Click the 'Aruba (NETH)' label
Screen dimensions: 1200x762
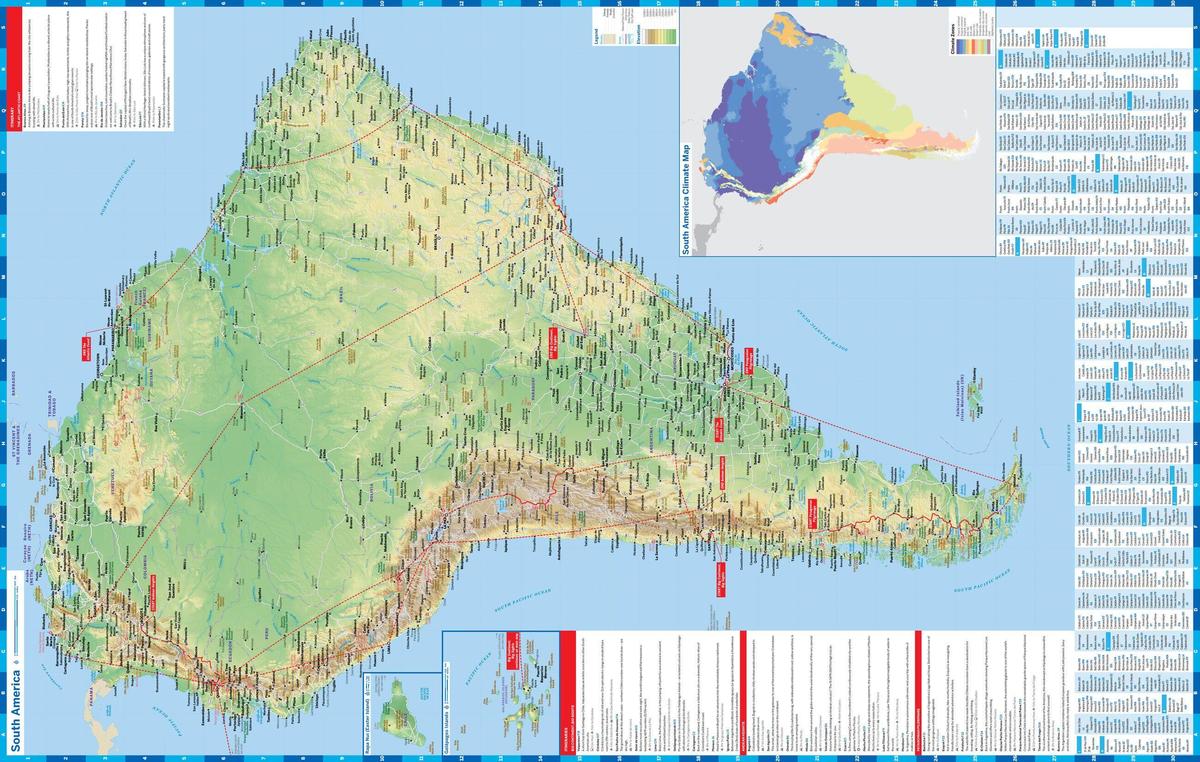[x=28, y=576]
